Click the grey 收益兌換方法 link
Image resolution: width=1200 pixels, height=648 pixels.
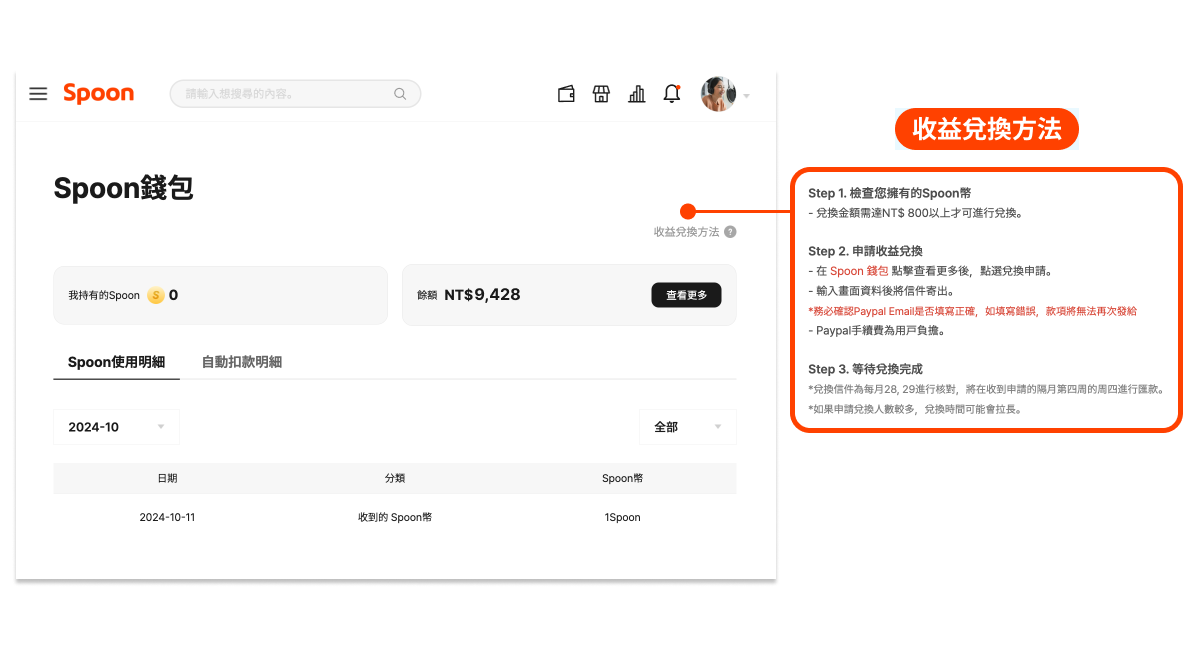pos(686,232)
